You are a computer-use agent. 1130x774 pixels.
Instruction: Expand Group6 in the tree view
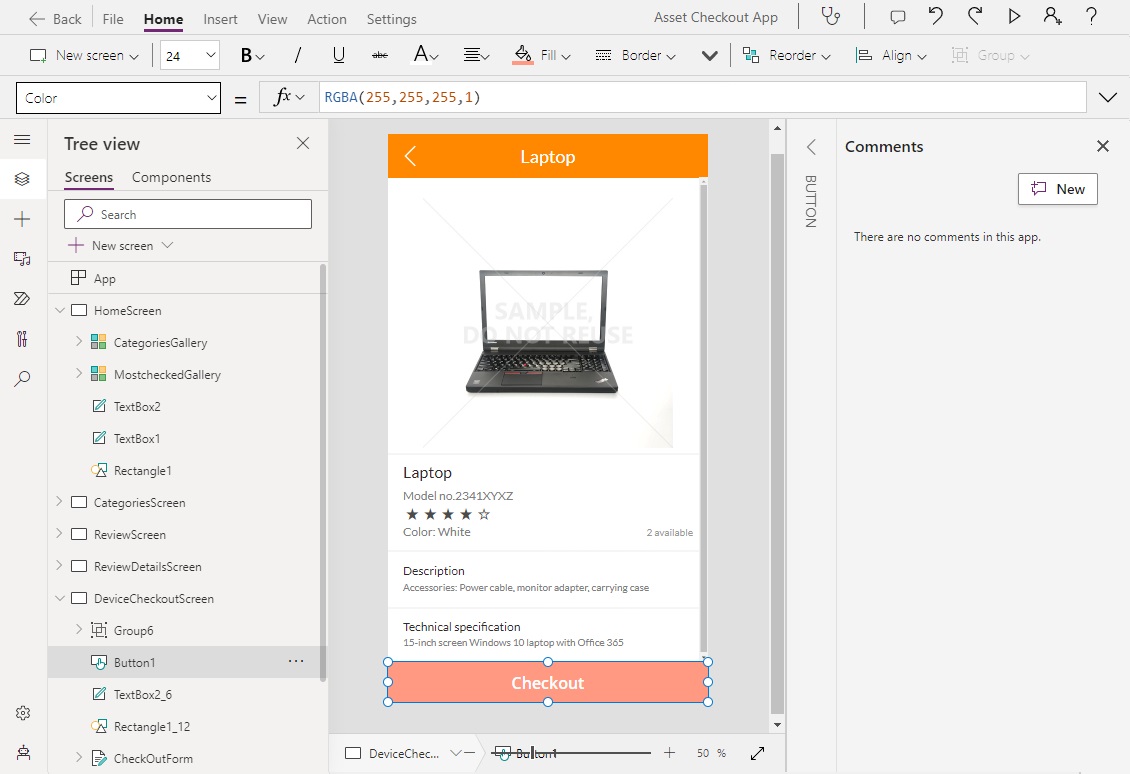pos(78,630)
